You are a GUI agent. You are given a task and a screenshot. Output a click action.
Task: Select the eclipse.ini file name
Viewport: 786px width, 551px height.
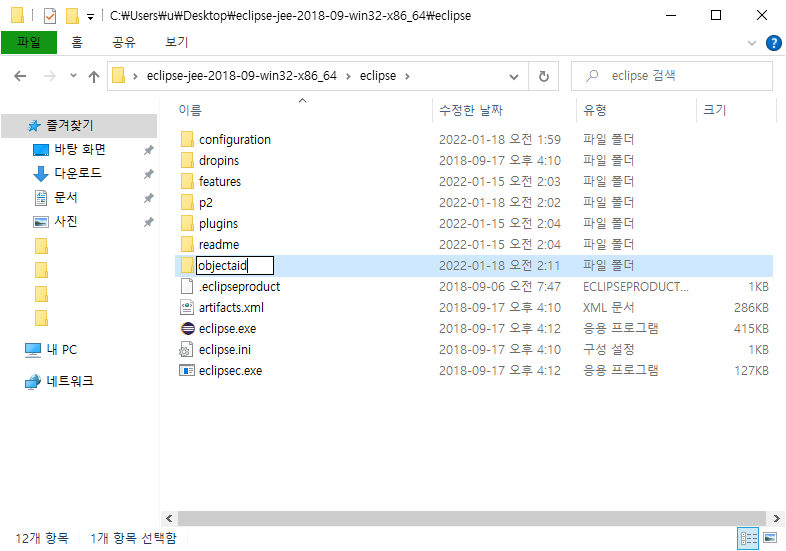(x=225, y=349)
